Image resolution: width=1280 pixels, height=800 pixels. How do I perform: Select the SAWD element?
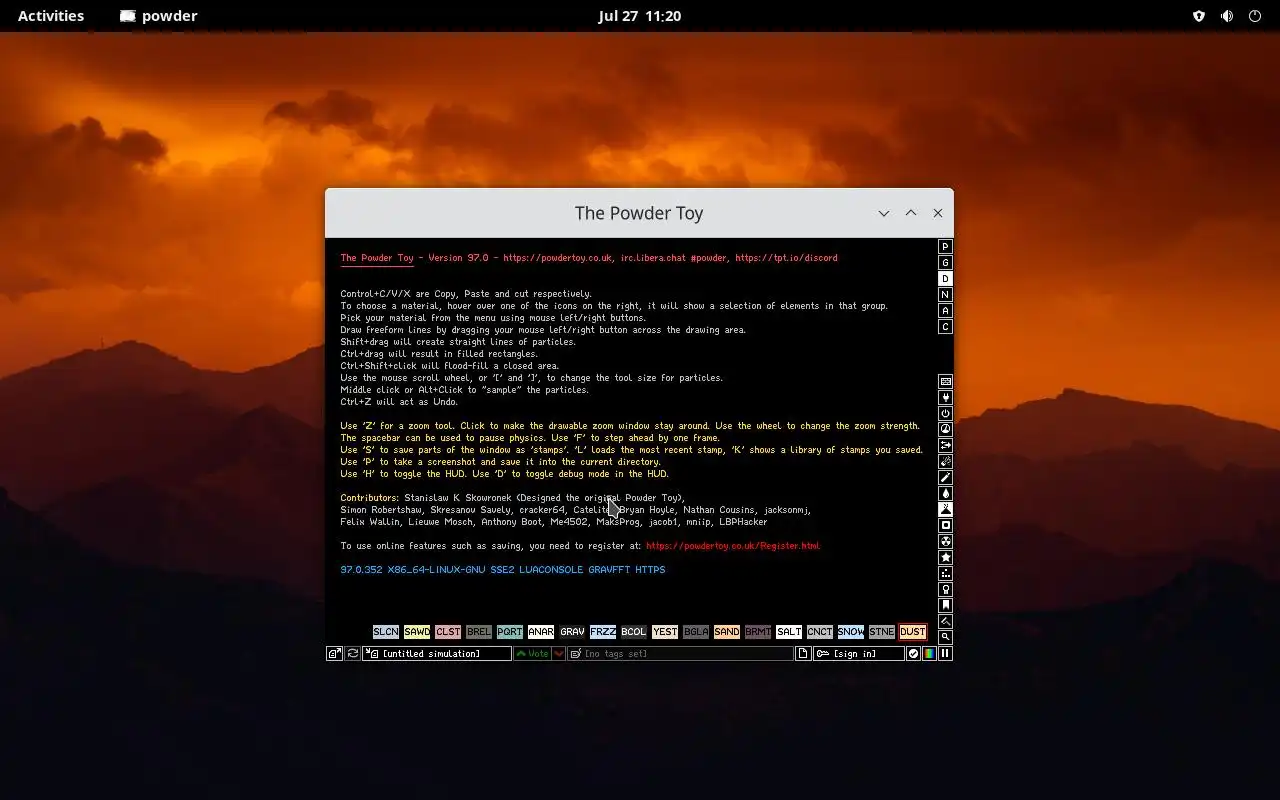(x=417, y=632)
